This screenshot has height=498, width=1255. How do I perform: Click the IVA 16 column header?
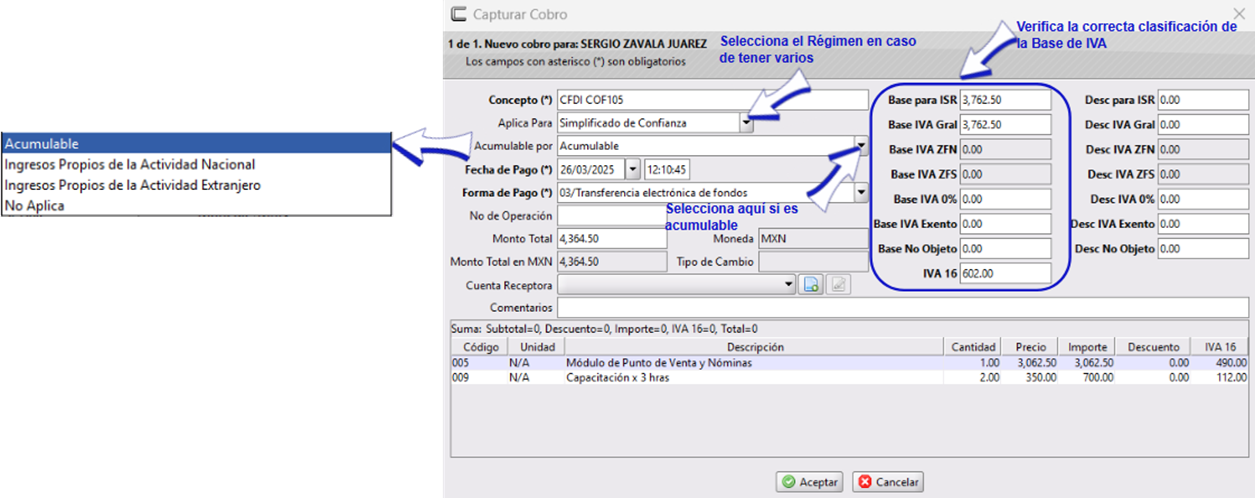coord(1221,347)
